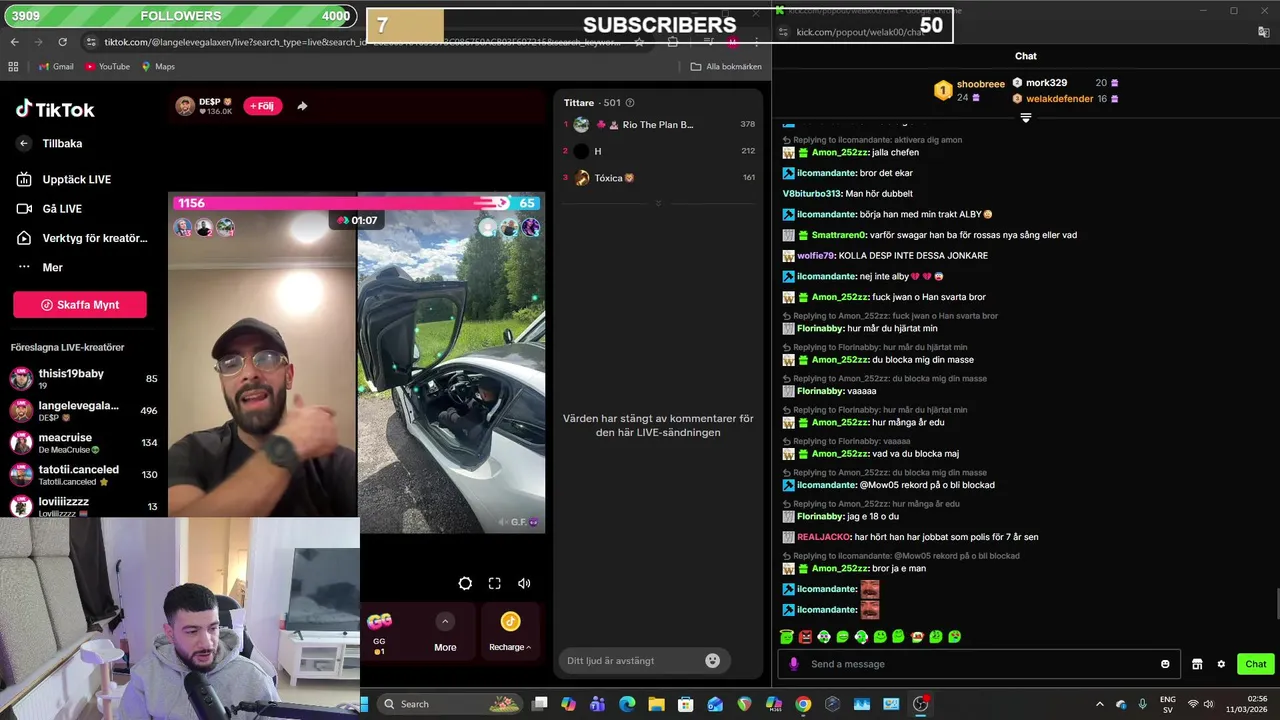Viewport: 1280px width, 720px height.
Task: Insert the first green emote in quick emote row
Action: 787,637
